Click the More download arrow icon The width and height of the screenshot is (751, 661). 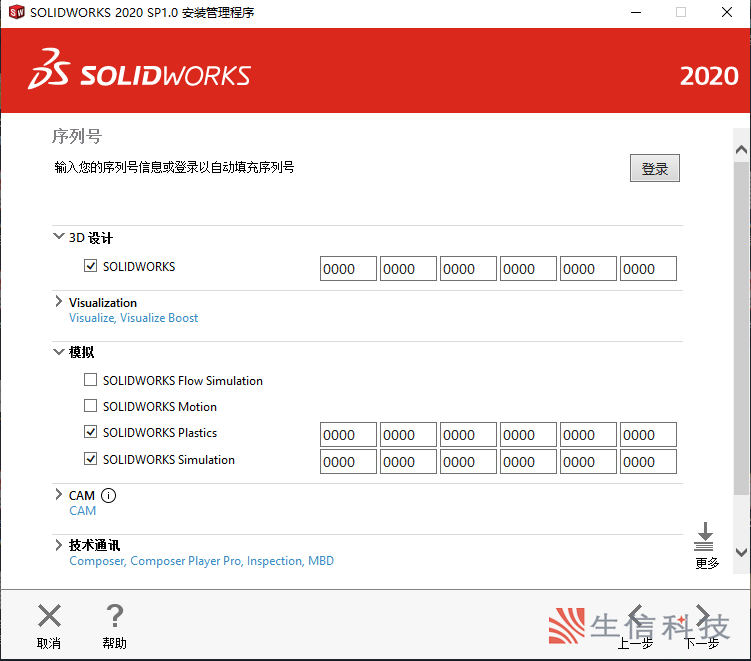coord(704,536)
